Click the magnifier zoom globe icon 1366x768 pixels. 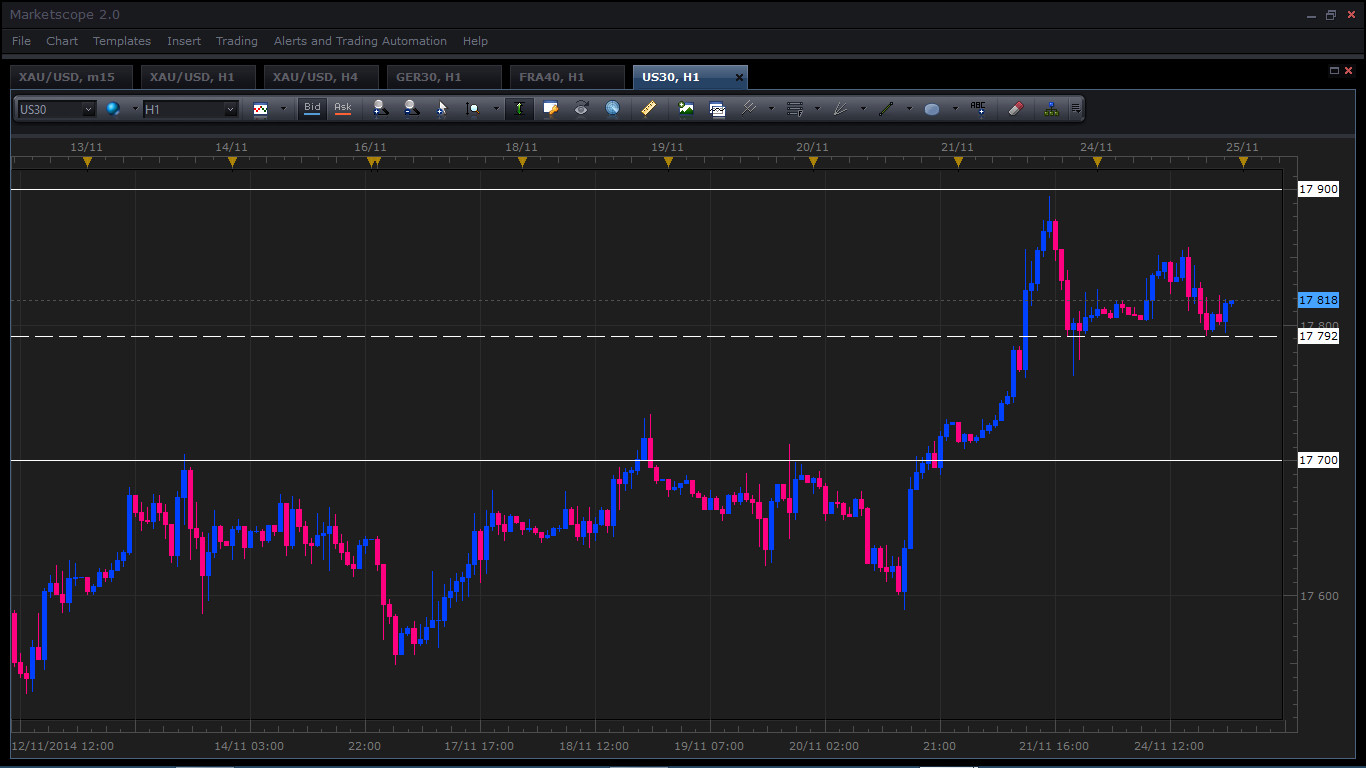(613, 108)
